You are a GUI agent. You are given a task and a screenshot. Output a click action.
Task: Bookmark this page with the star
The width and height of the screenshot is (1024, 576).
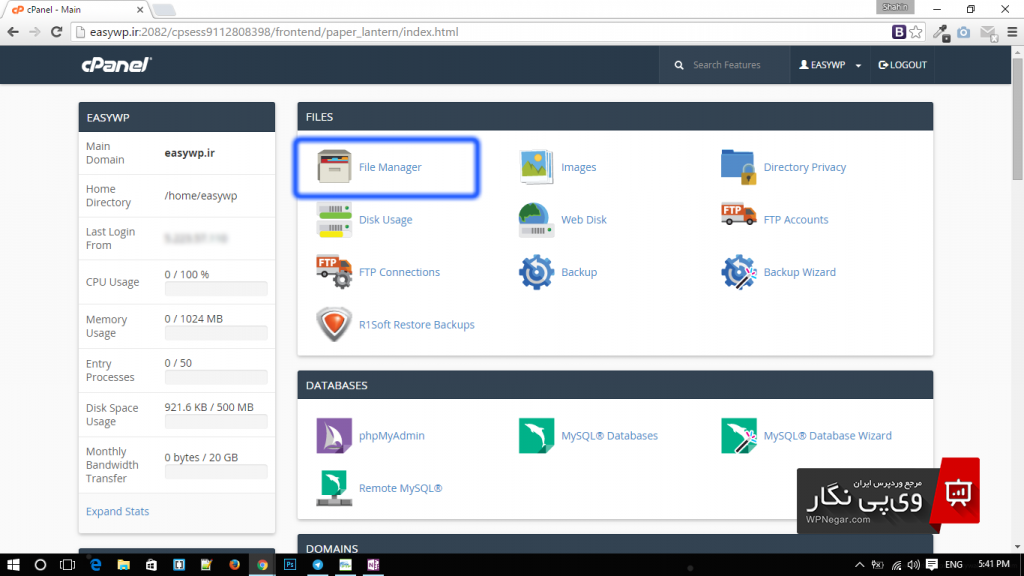point(916,32)
